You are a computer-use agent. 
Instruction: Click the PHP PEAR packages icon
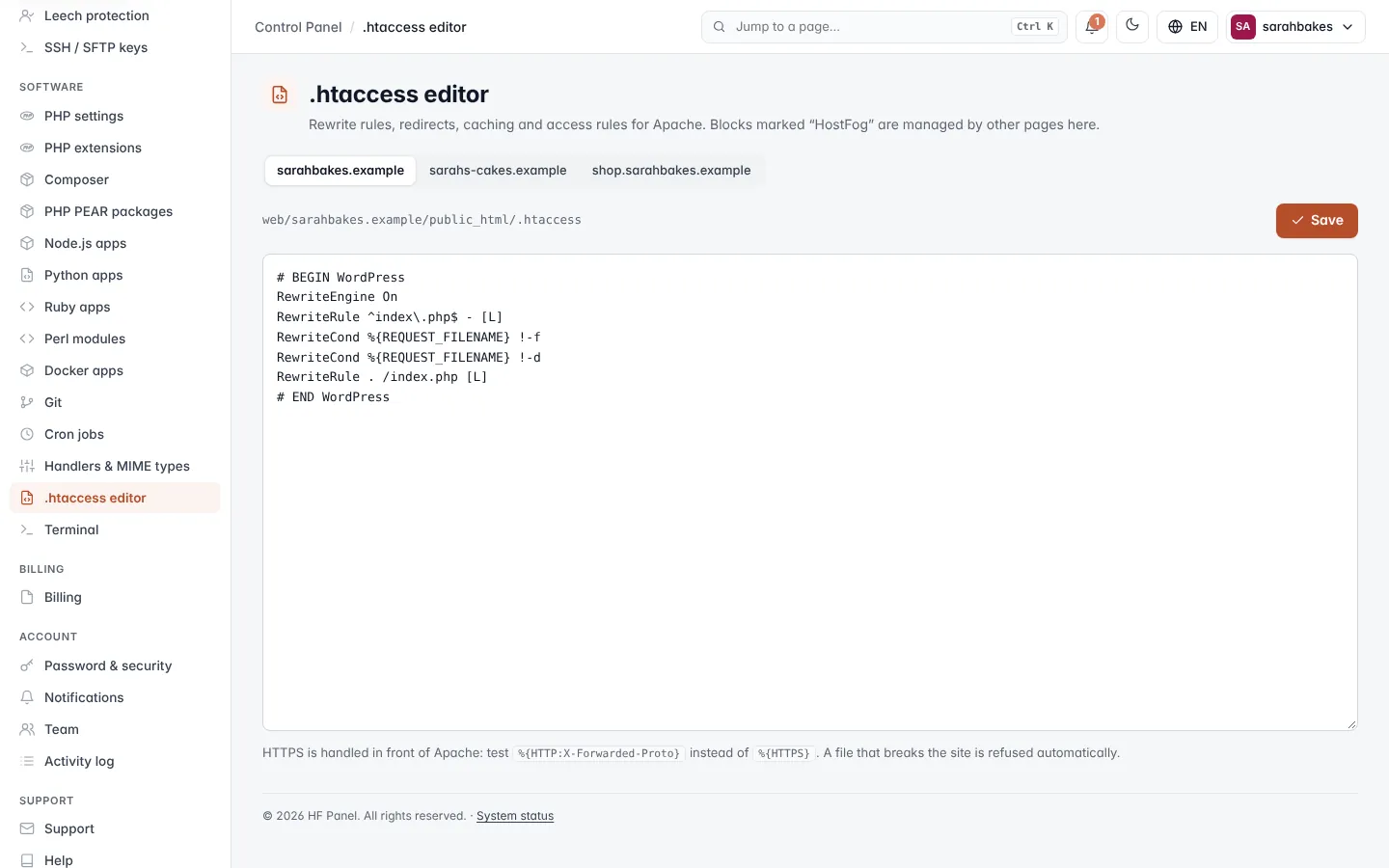tap(27, 211)
